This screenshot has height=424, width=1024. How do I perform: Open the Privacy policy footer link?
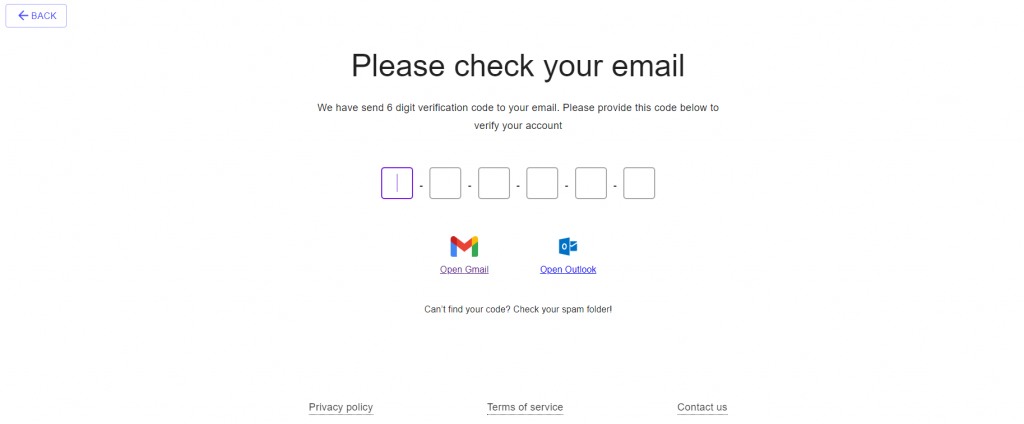click(341, 407)
